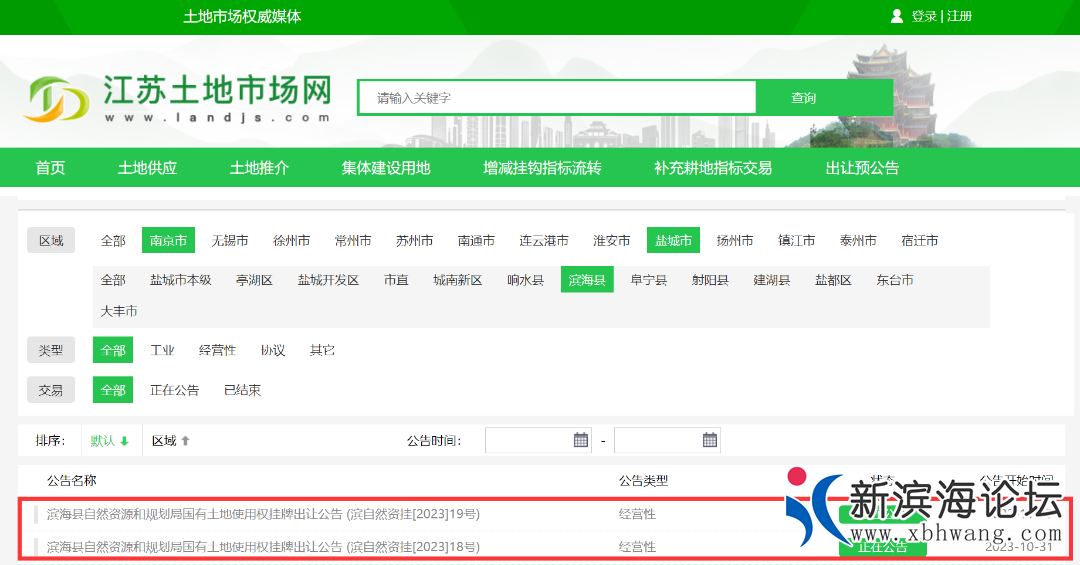Go to the 首页 navigation tab

pos(50,168)
